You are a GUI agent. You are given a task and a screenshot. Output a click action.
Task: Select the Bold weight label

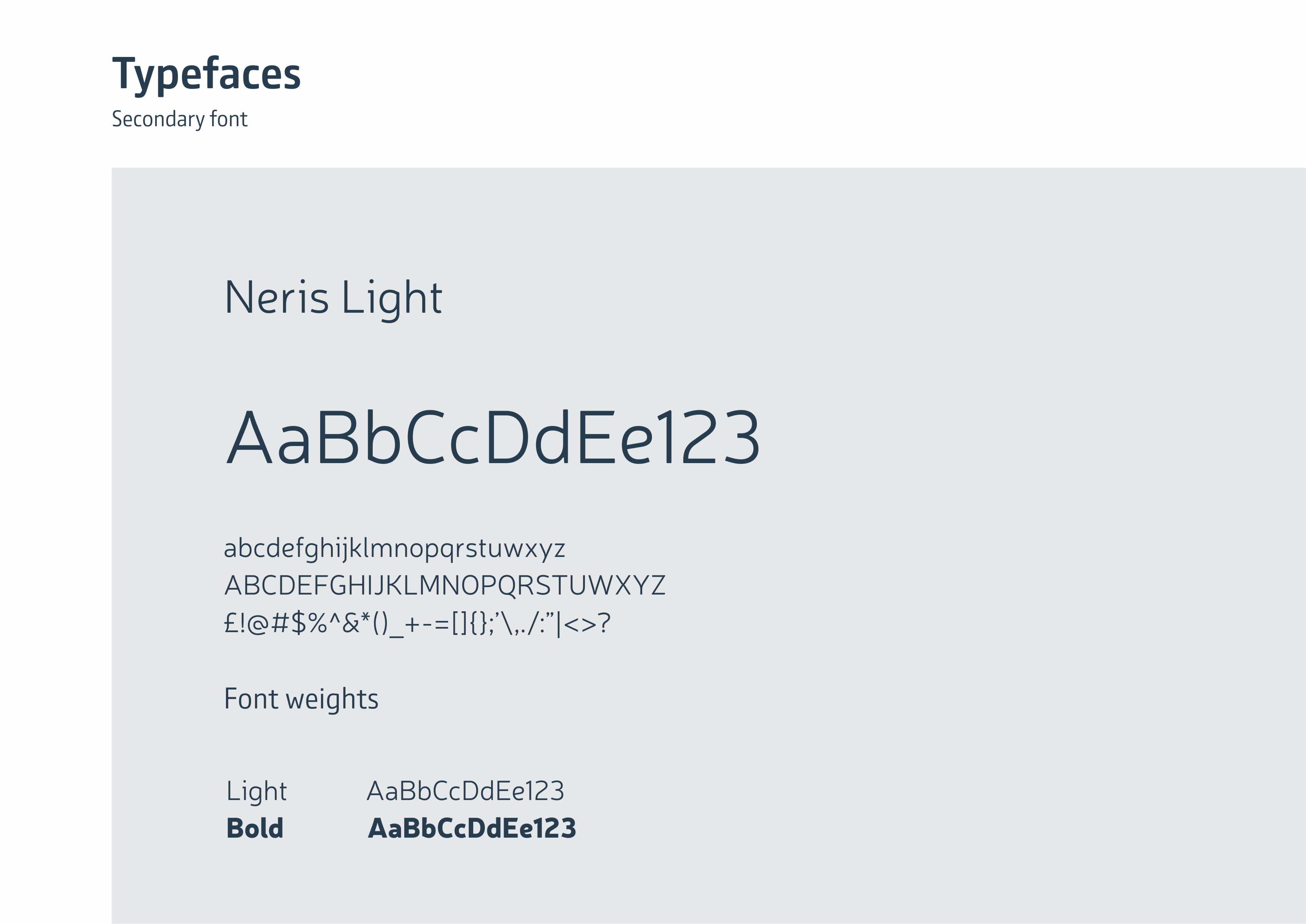click(x=255, y=828)
